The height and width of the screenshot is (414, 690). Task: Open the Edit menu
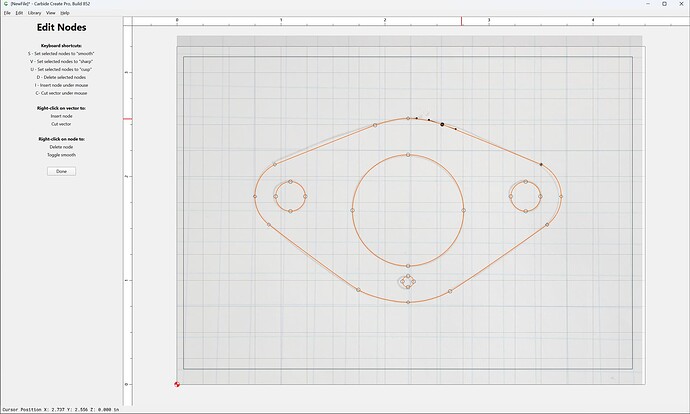[19, 13]
